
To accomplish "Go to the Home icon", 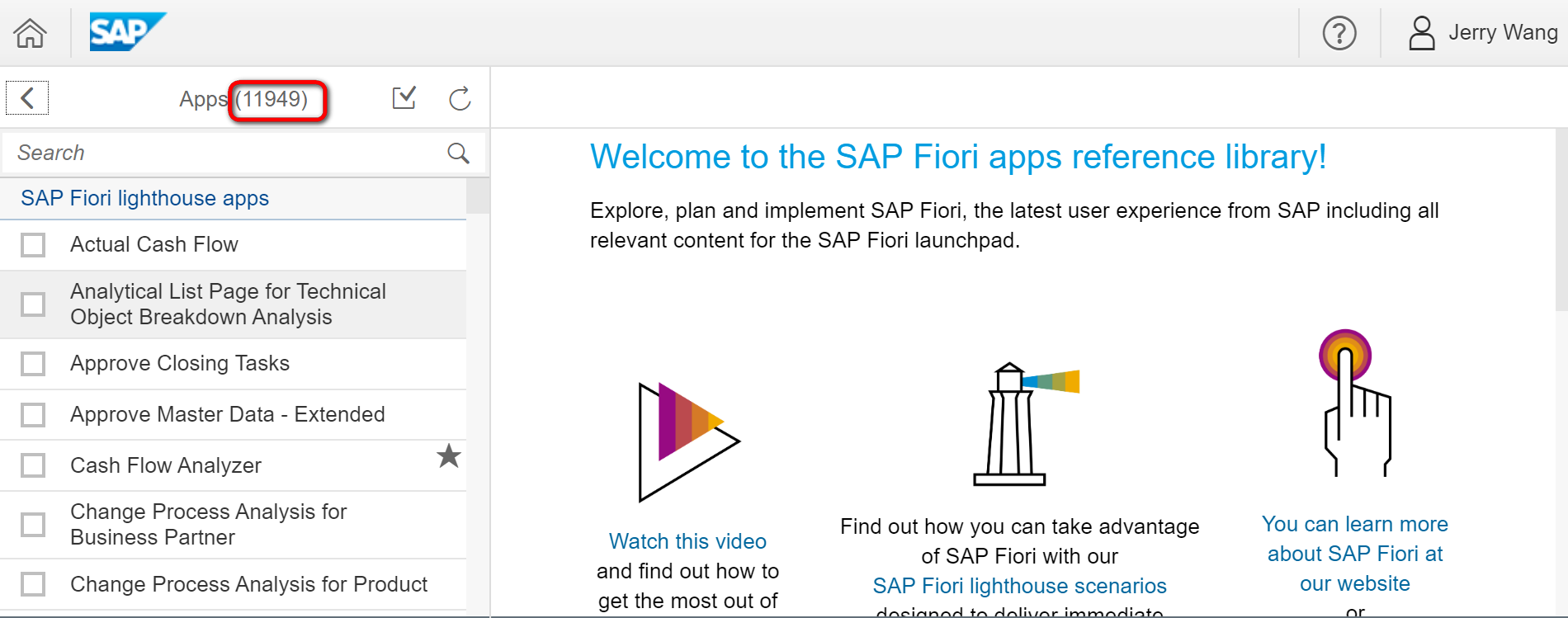I will click(31, 33).
